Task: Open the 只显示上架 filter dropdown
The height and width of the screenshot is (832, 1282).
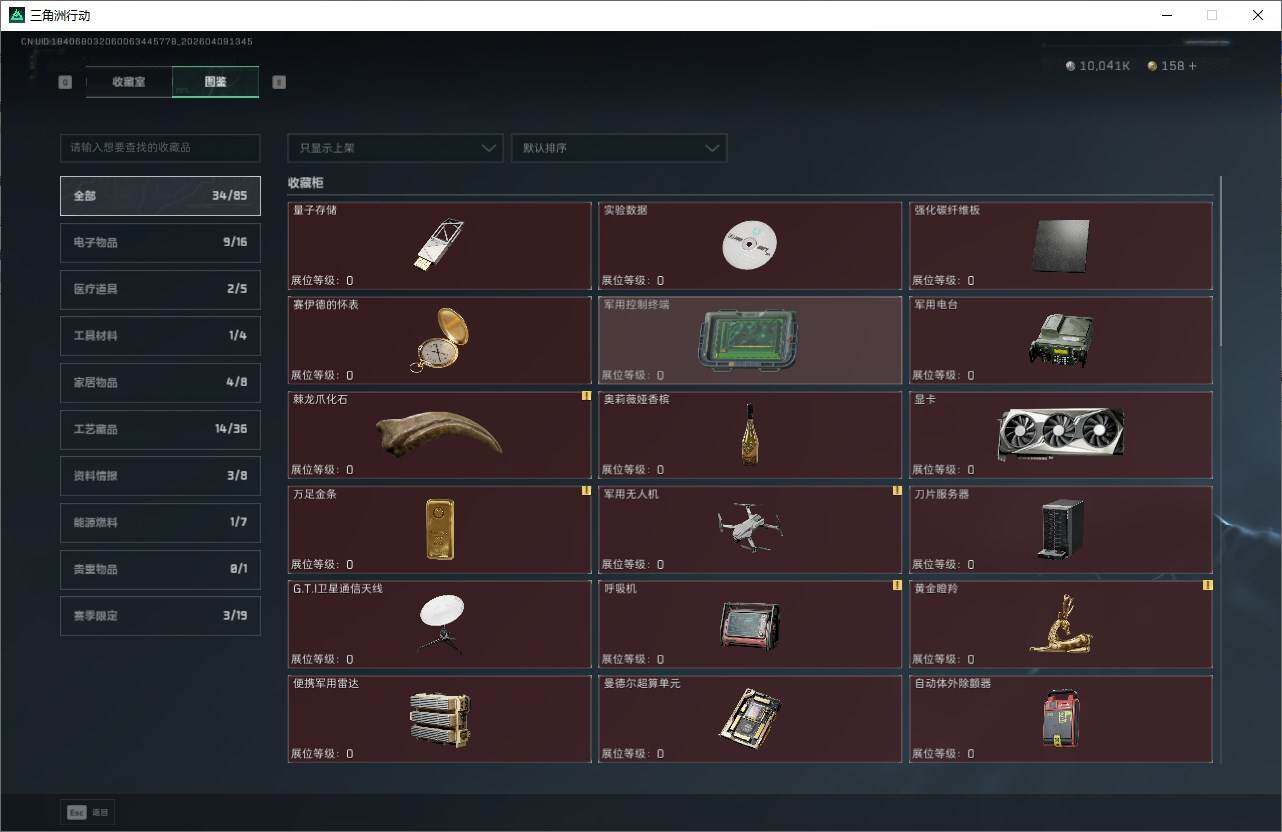Action: coord(395,148)
